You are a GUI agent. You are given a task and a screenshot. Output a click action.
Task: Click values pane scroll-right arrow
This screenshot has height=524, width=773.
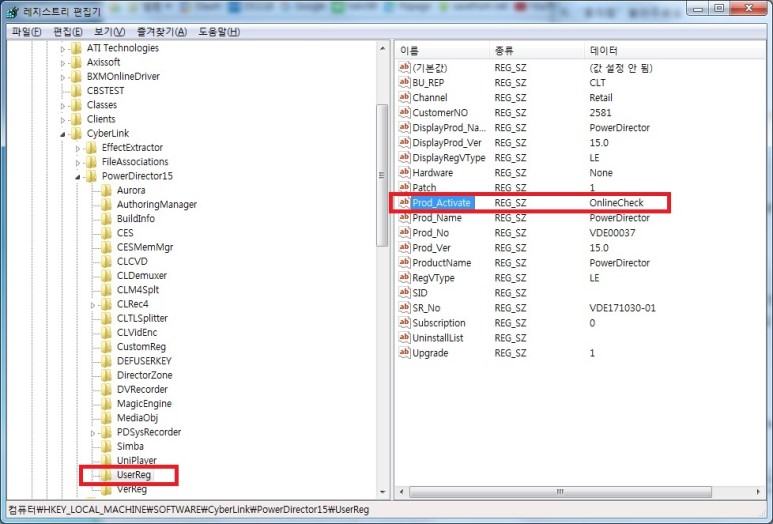pos(758,492)
